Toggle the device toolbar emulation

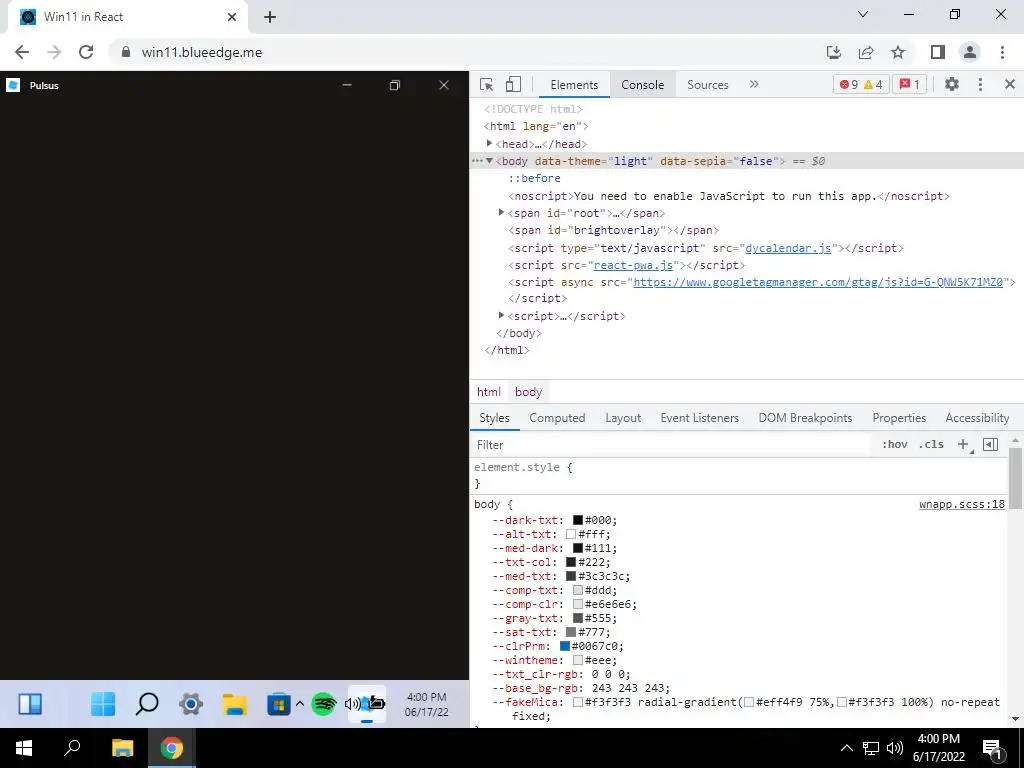coord(513,84)
